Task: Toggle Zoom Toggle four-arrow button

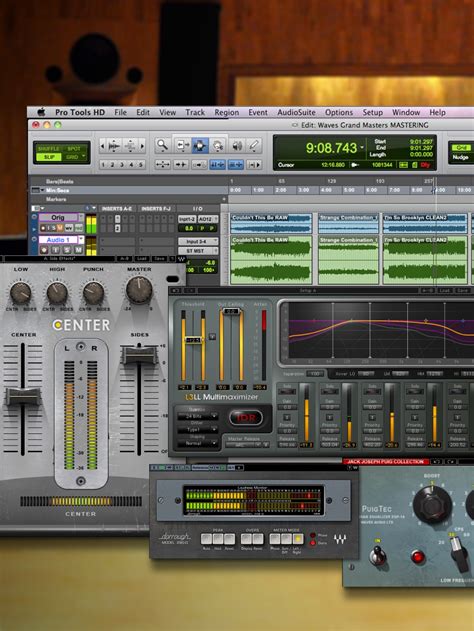Action: 163,165
